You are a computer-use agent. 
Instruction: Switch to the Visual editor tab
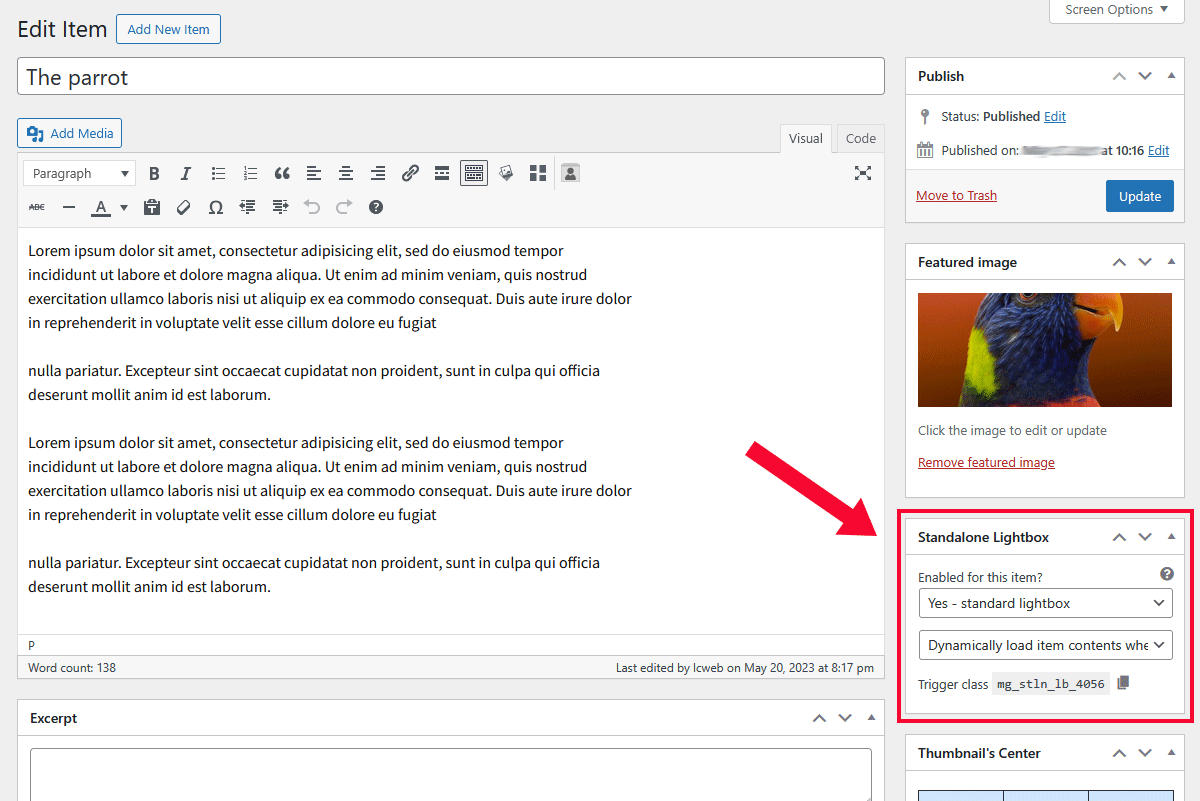[805, 139]
